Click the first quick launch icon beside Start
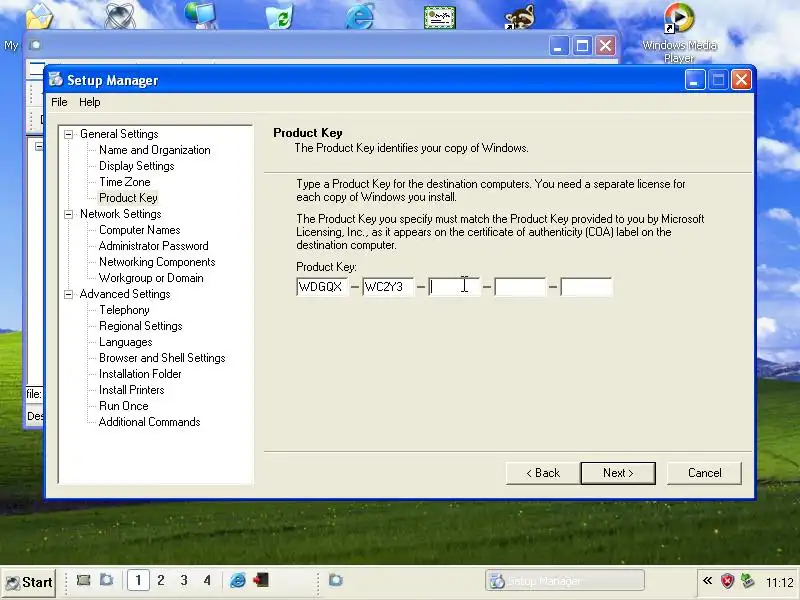The height and width of the screenshot is (600, 800). [83, 580]
